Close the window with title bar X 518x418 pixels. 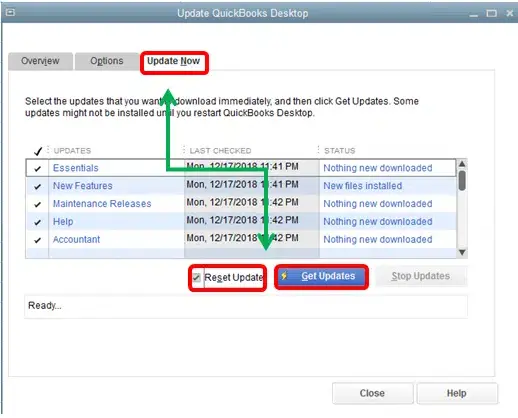(510, 13)
